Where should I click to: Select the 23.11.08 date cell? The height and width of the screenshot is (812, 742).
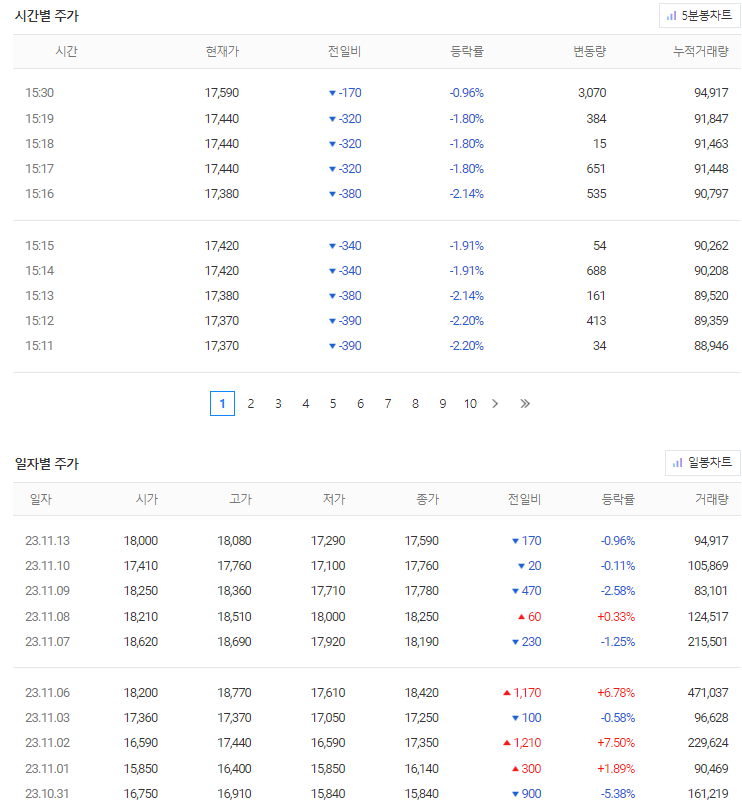(x=47, y=617)
